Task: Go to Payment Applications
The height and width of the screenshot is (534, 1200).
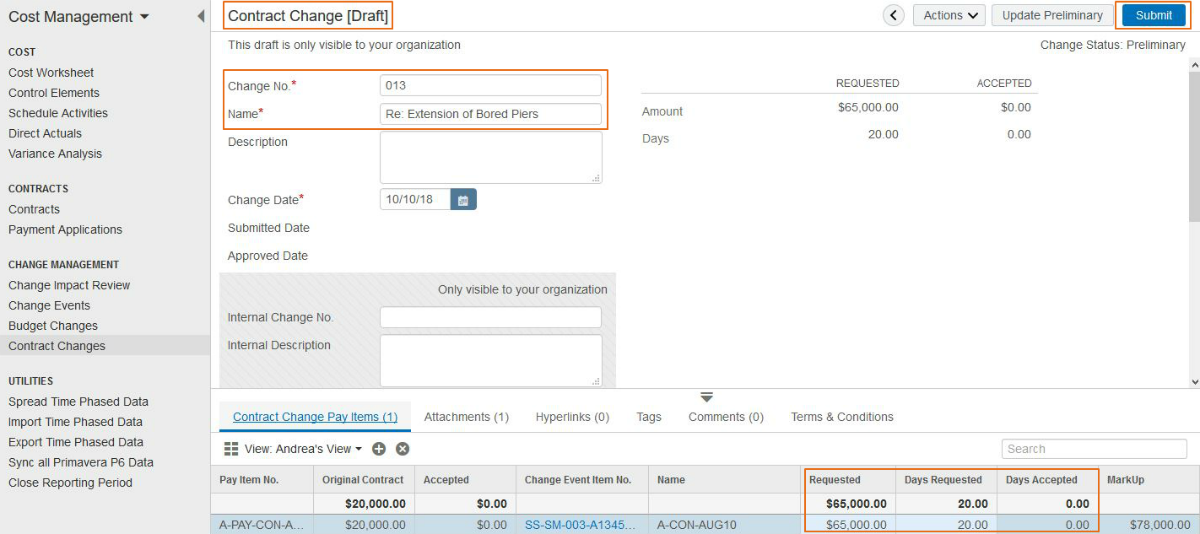Action: [x=65, y=230]
